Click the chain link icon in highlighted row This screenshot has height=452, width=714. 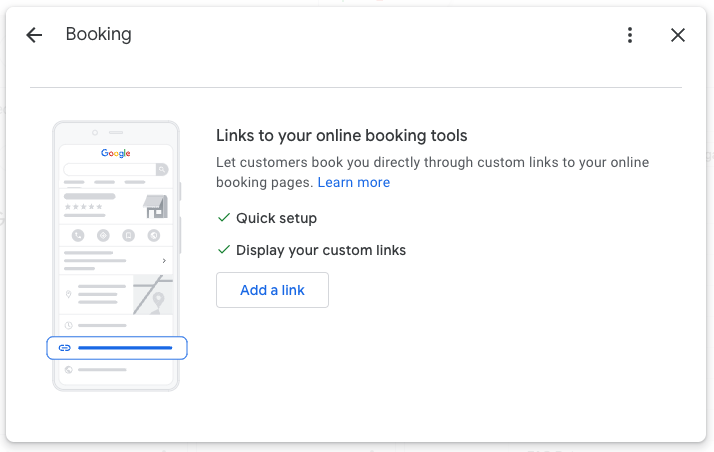65,348
